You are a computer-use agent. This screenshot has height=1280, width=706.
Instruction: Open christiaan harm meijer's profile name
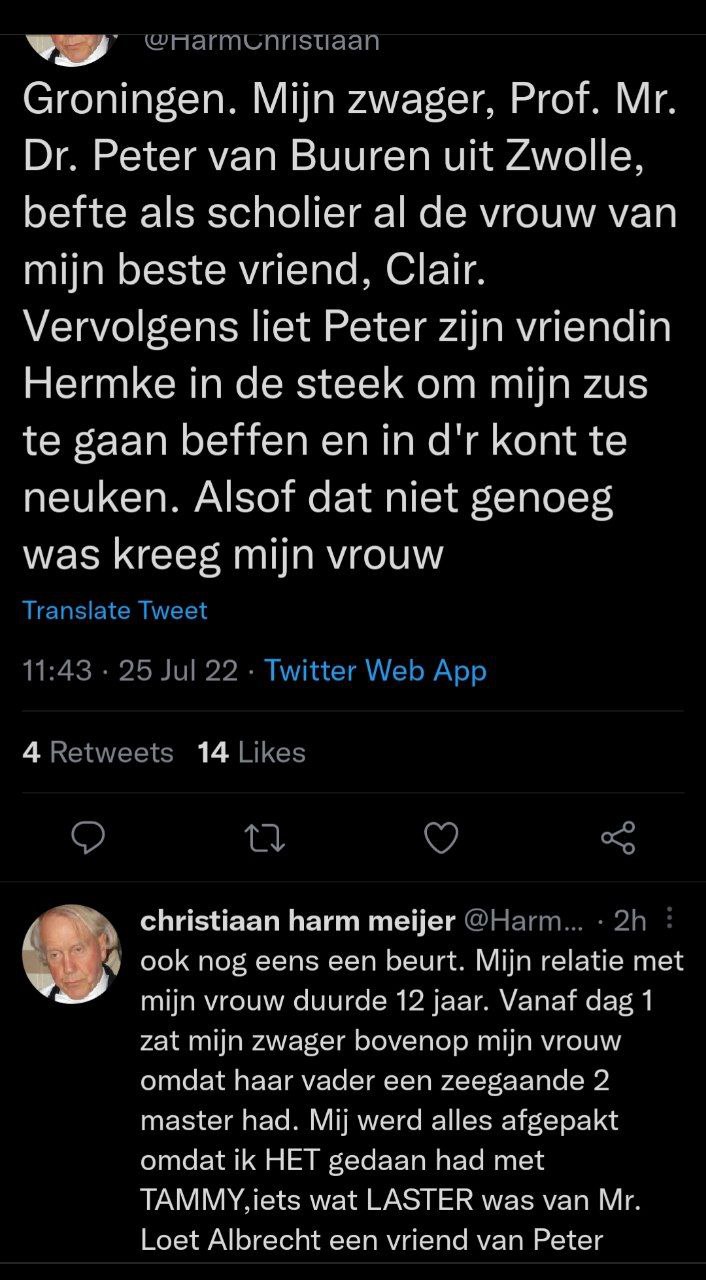297,920
